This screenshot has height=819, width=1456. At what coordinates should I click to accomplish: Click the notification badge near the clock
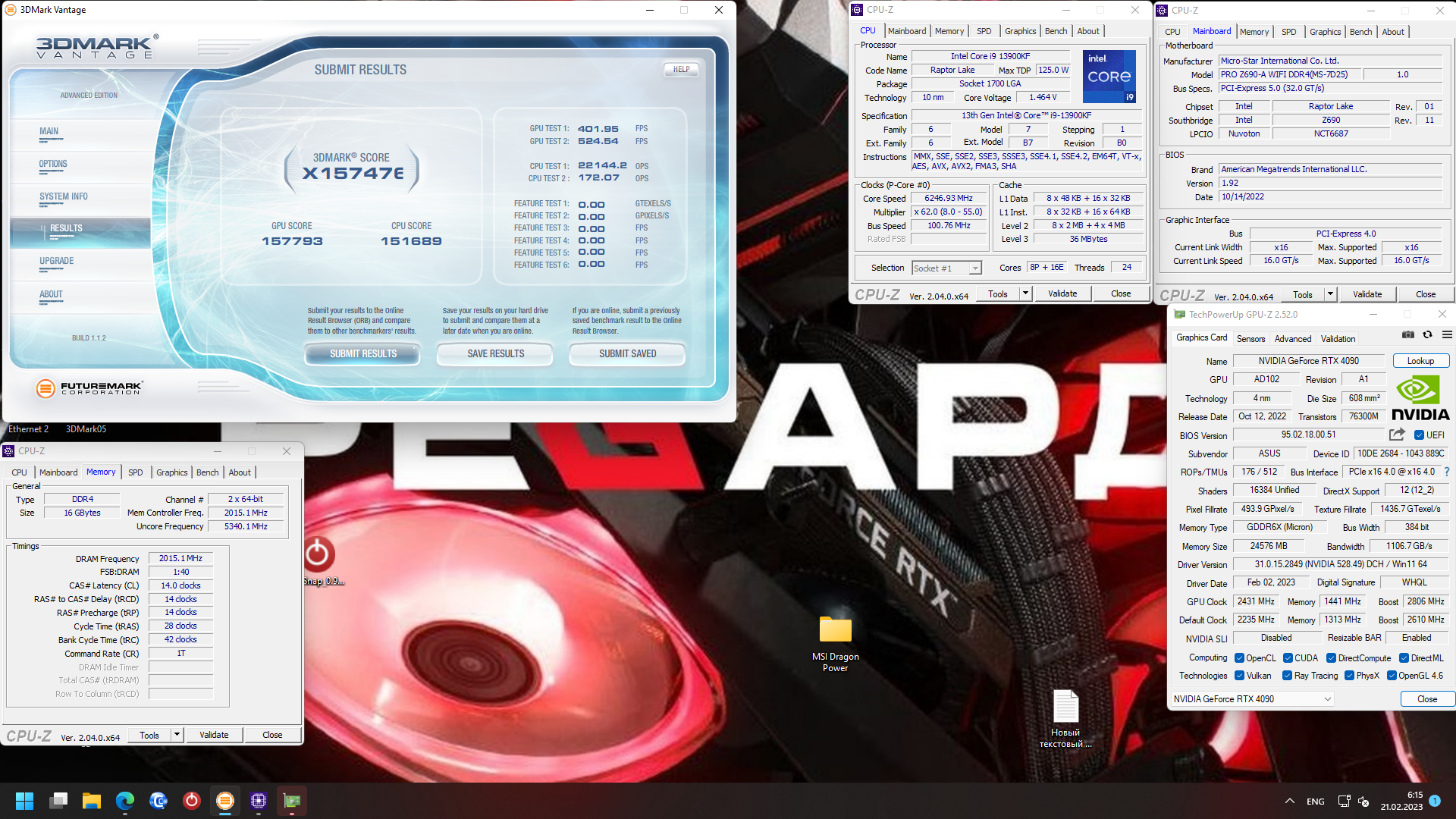pyautogui.click(x=1435, y=800)
